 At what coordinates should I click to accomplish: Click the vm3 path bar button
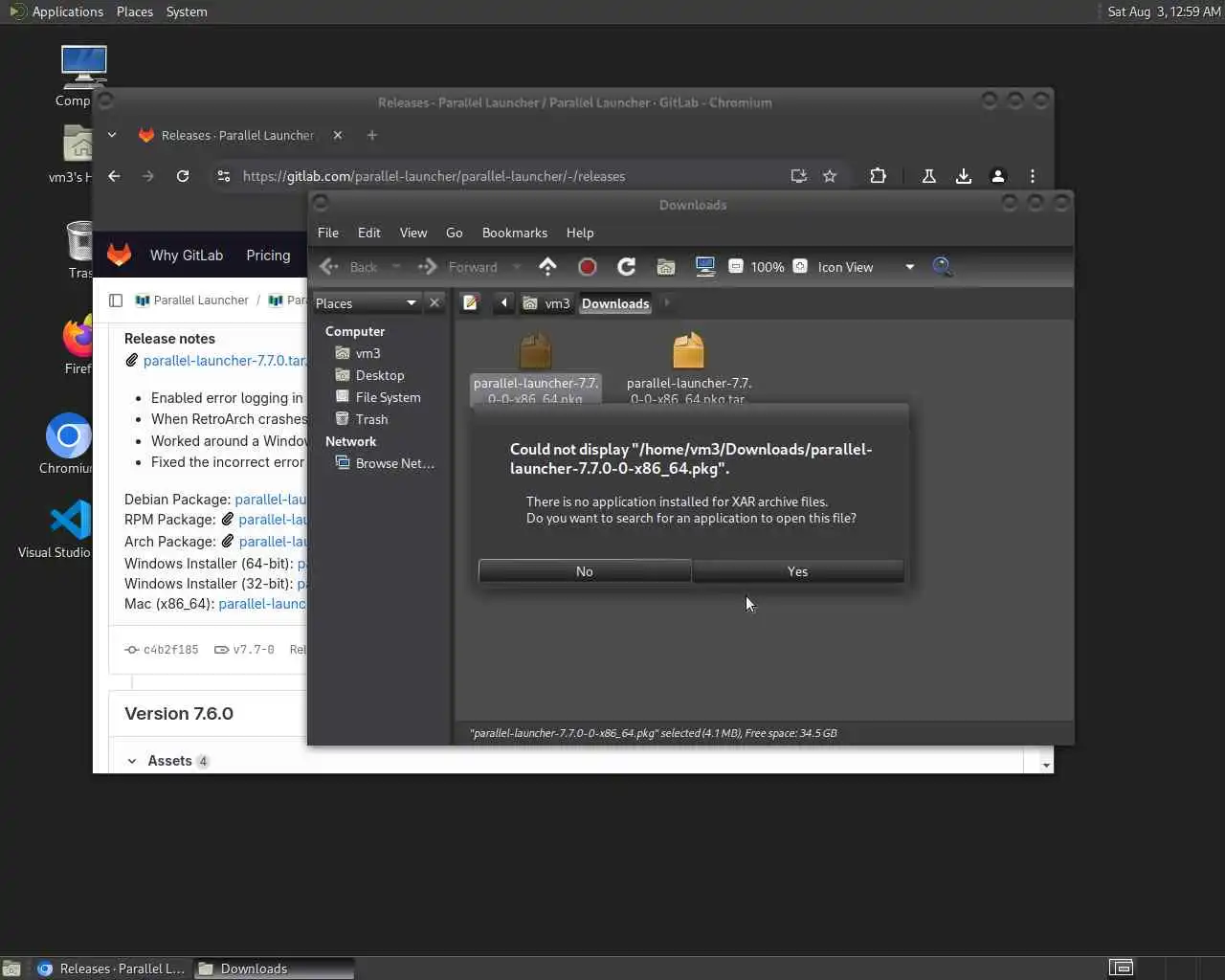click(546, 303)
